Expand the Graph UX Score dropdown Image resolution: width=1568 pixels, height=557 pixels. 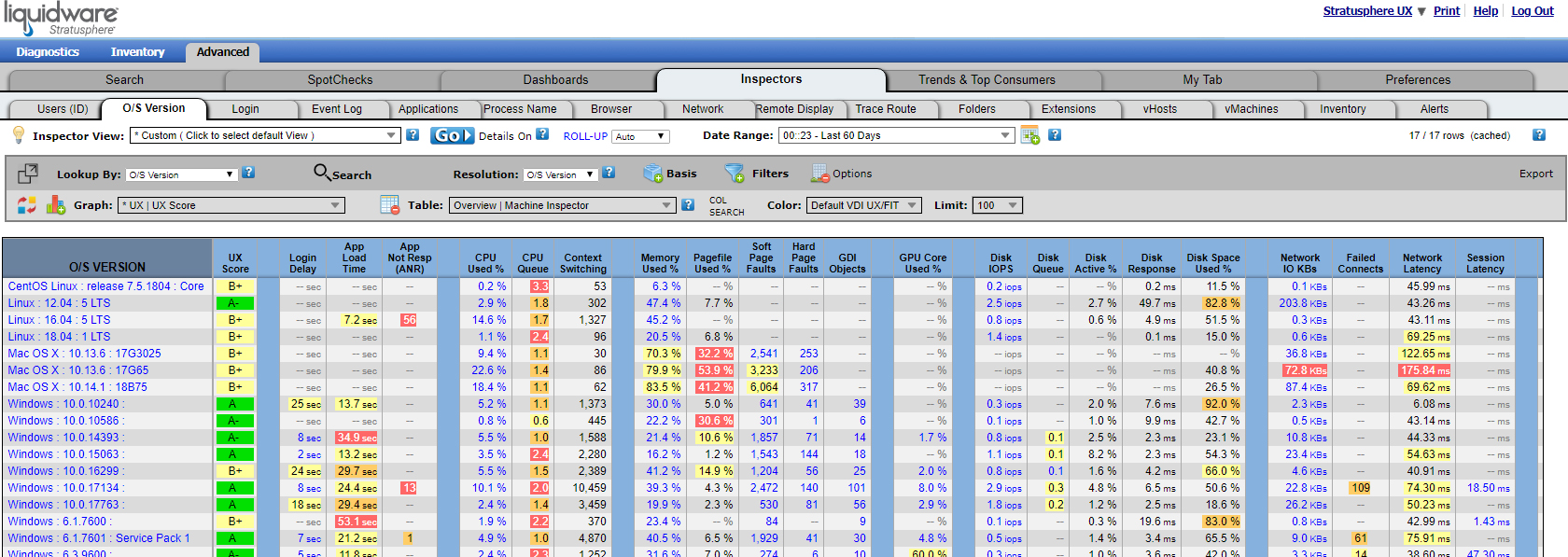231,205
